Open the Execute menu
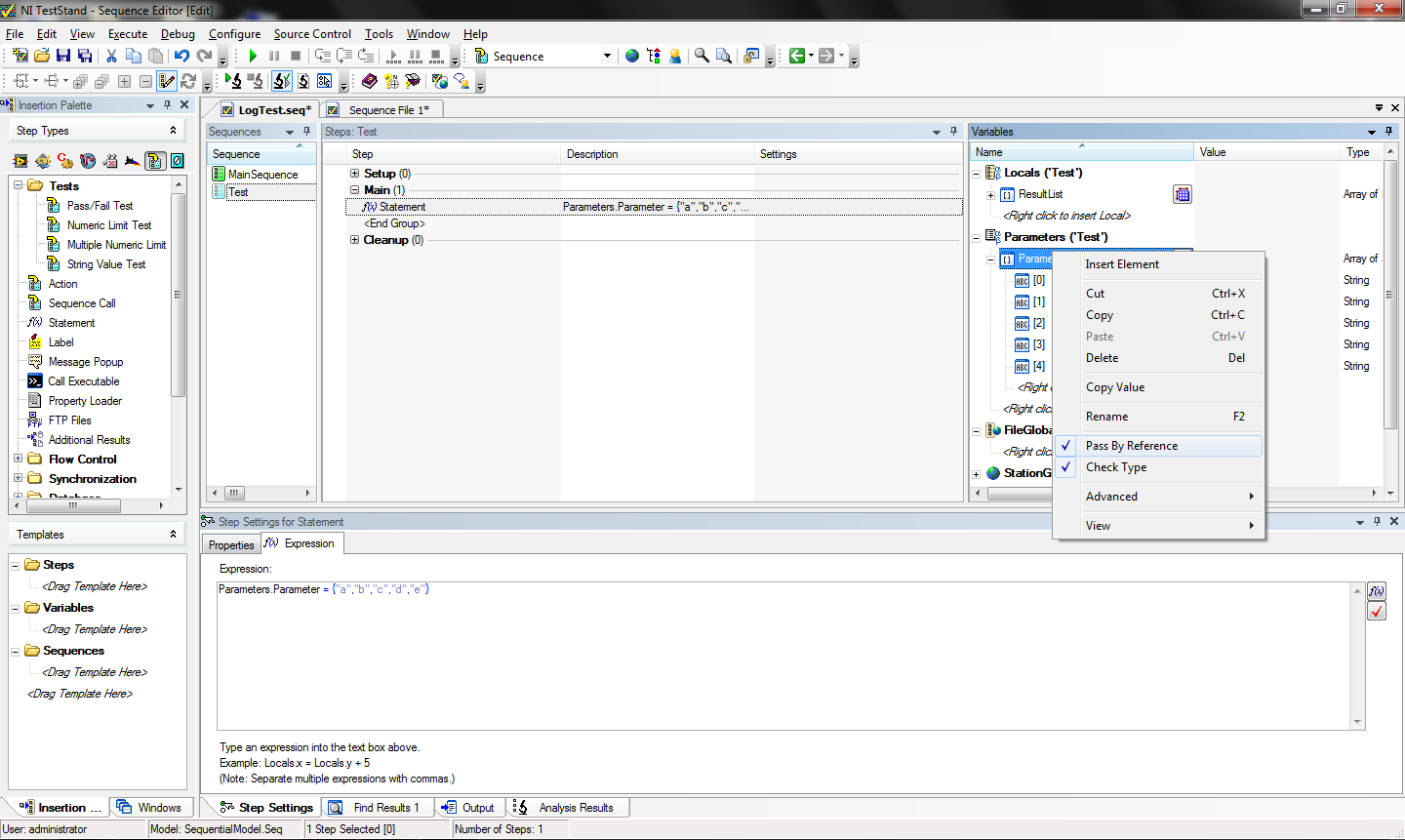Image resolution: width=1405 pixels, height=840 pixels. (x=128, y=33)
